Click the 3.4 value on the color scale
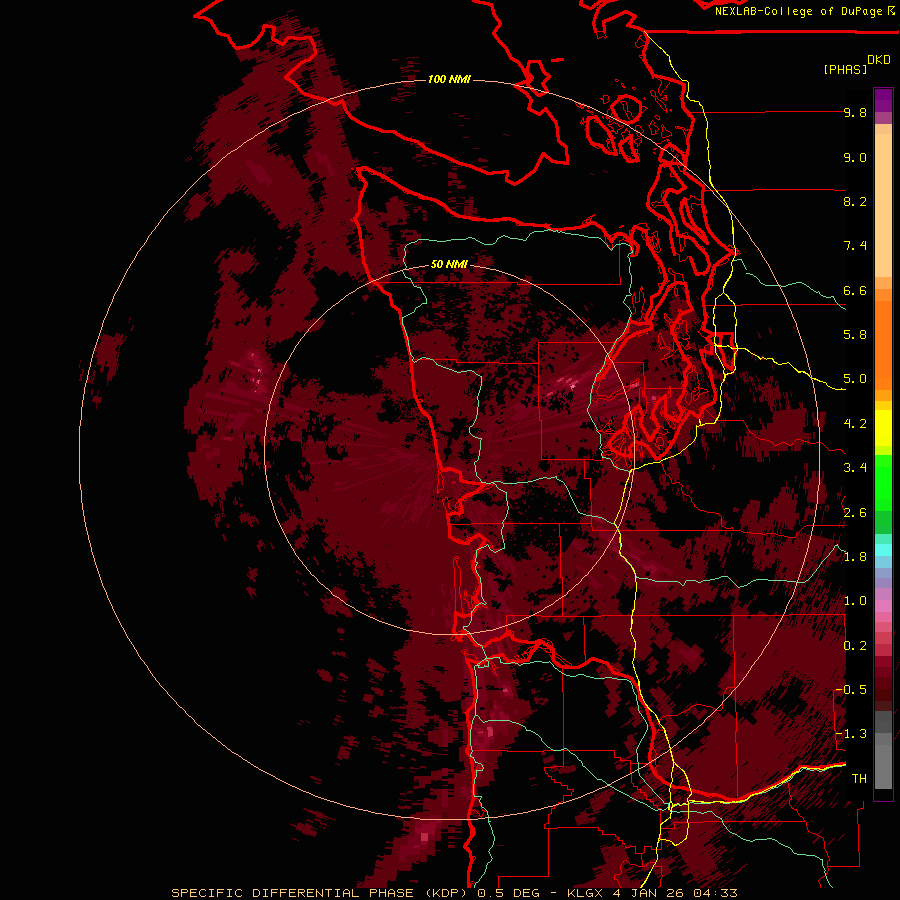 pos(855,468)
